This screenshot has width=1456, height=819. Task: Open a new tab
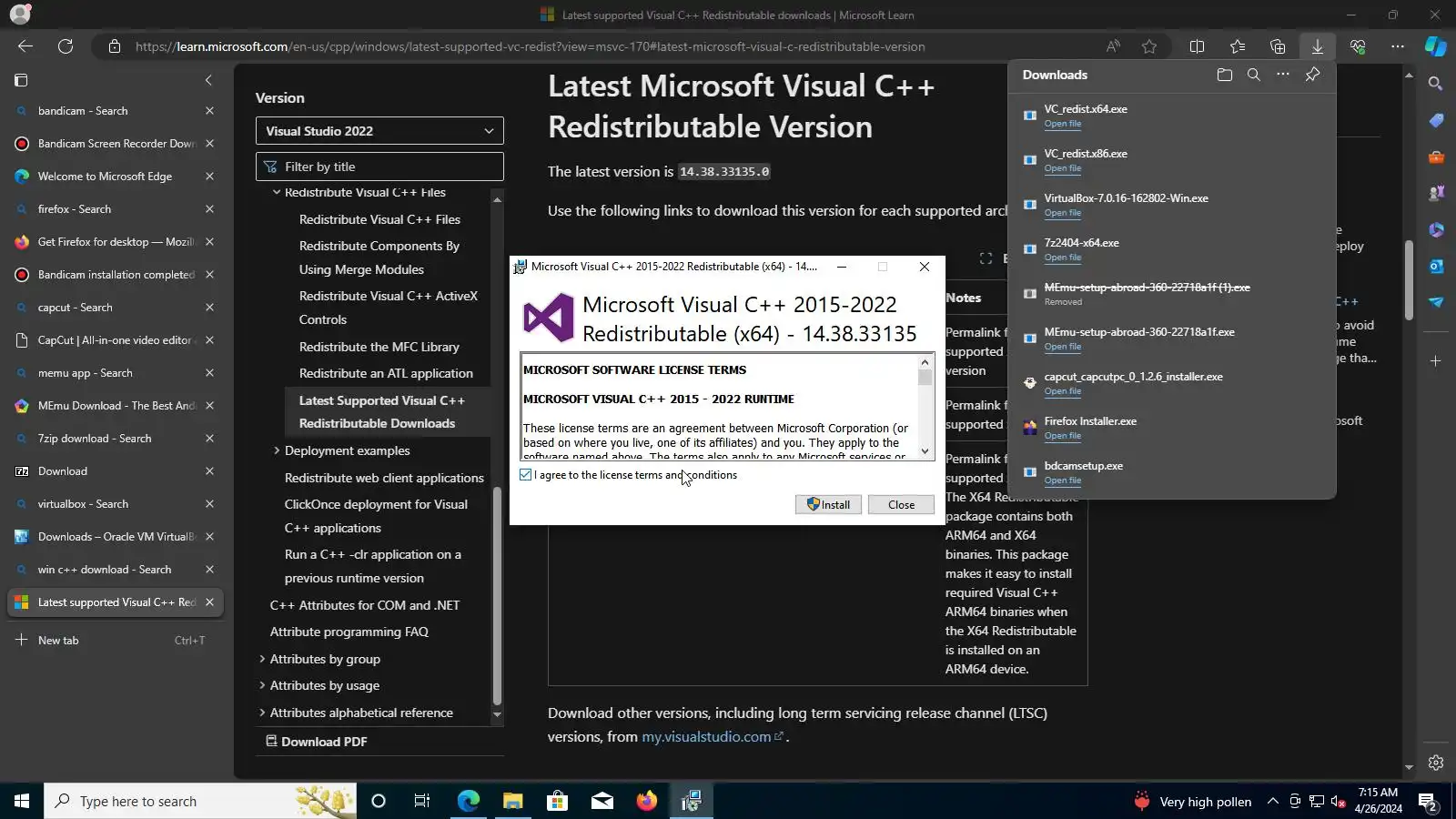tap(115, 641)
